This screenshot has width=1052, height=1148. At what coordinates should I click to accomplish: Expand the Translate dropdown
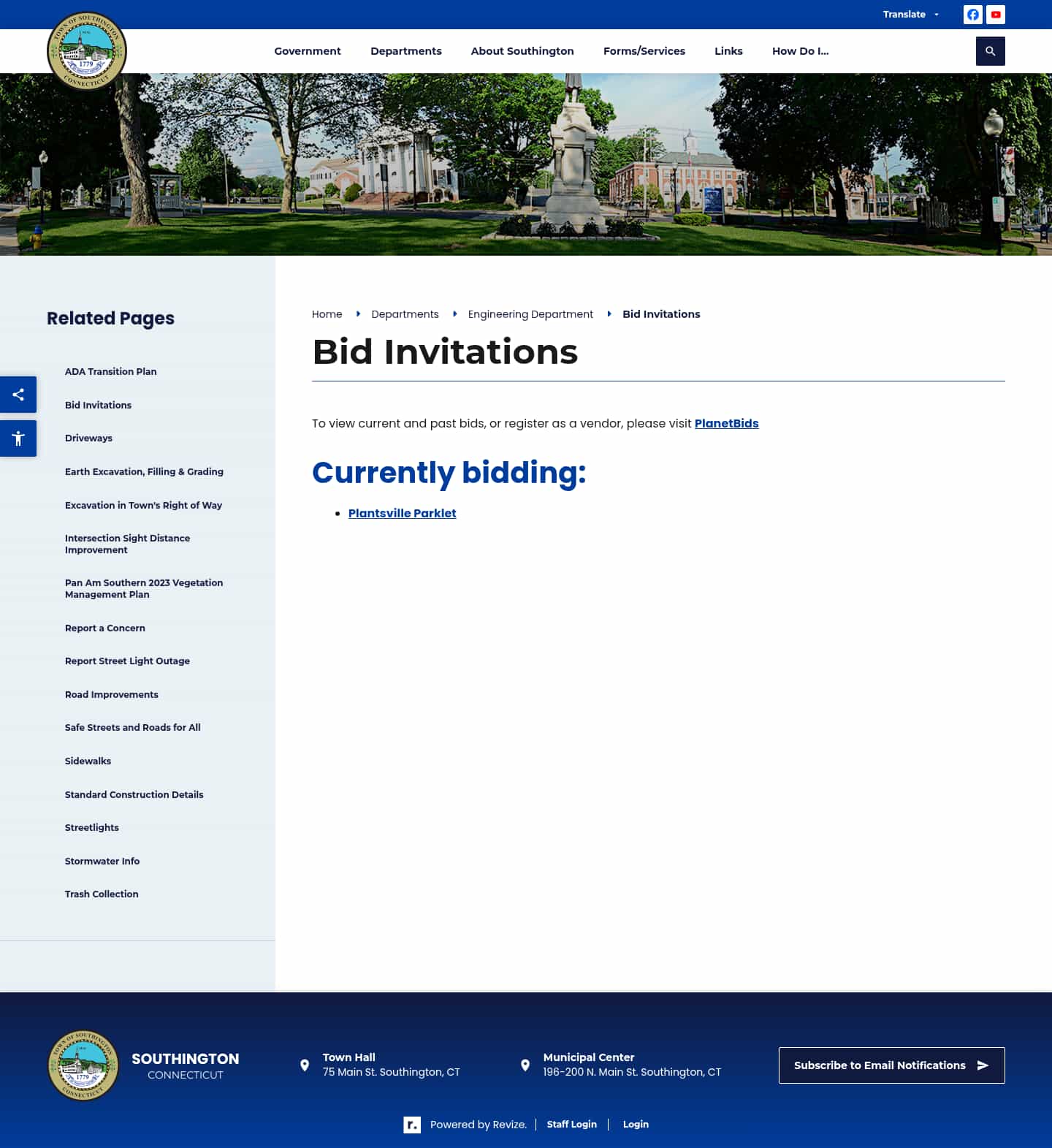point(911,15)
